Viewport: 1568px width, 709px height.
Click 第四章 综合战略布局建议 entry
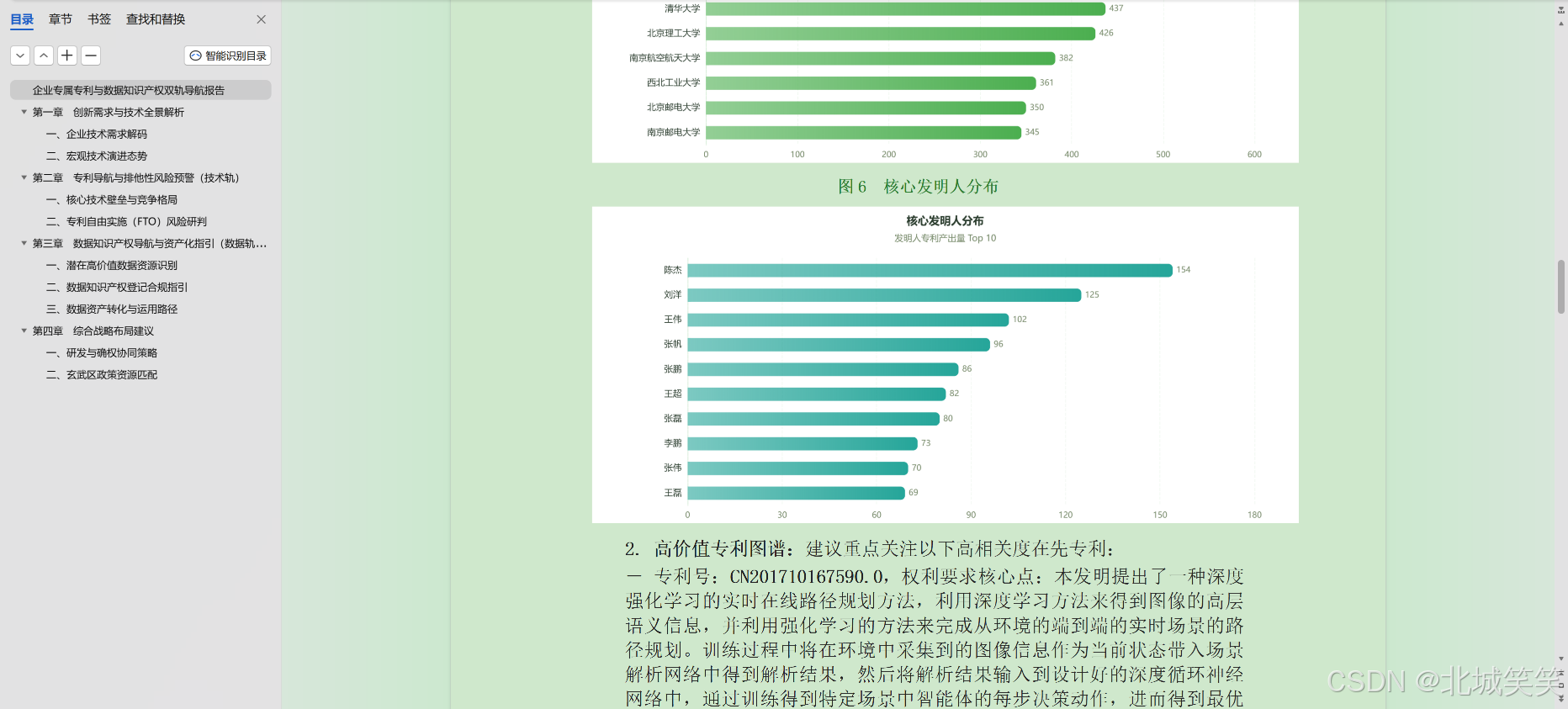[x=93, y=331]
